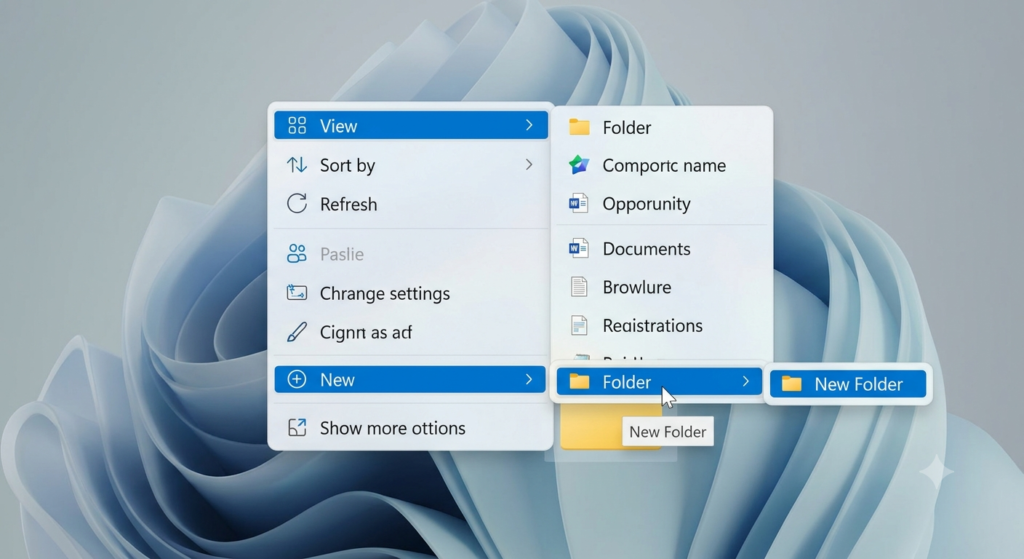
Task: Click the Sort by arrows icon
Action: coord(297,165)
